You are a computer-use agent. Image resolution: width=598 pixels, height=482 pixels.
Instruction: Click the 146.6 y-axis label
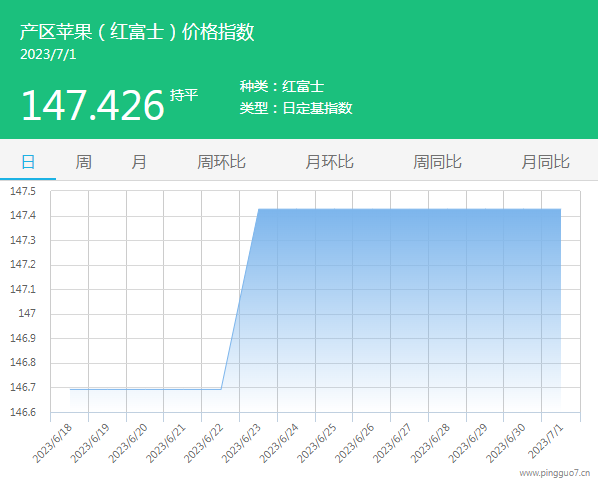coord(23,412)
